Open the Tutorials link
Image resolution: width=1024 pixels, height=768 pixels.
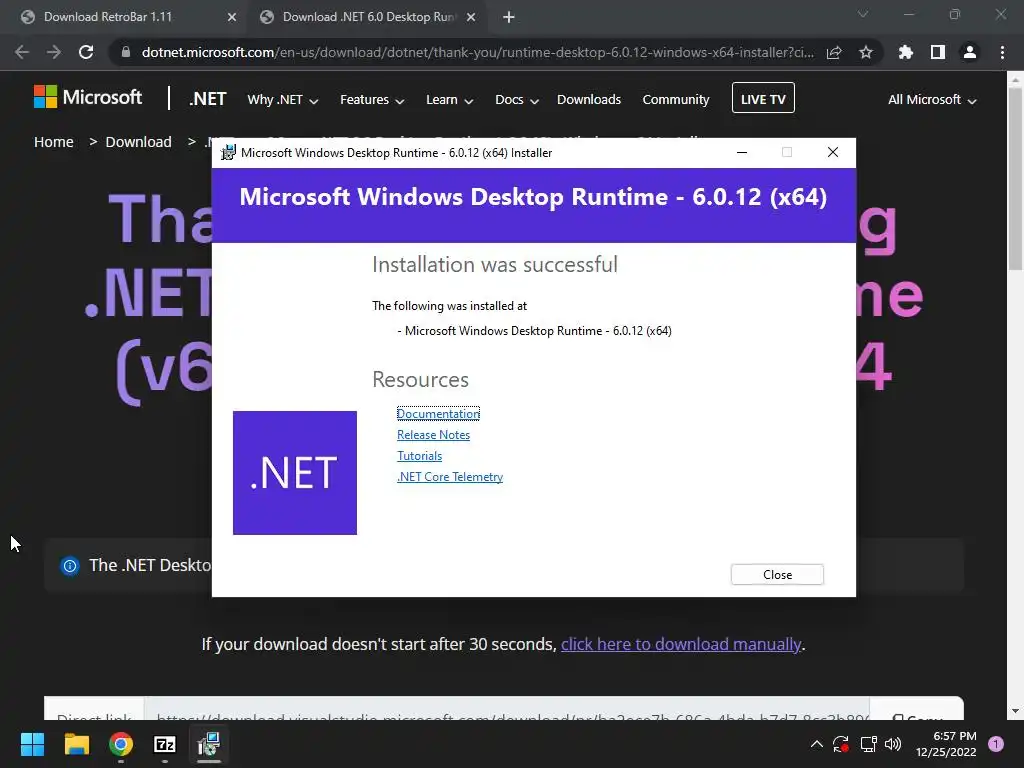coord(419,456)
